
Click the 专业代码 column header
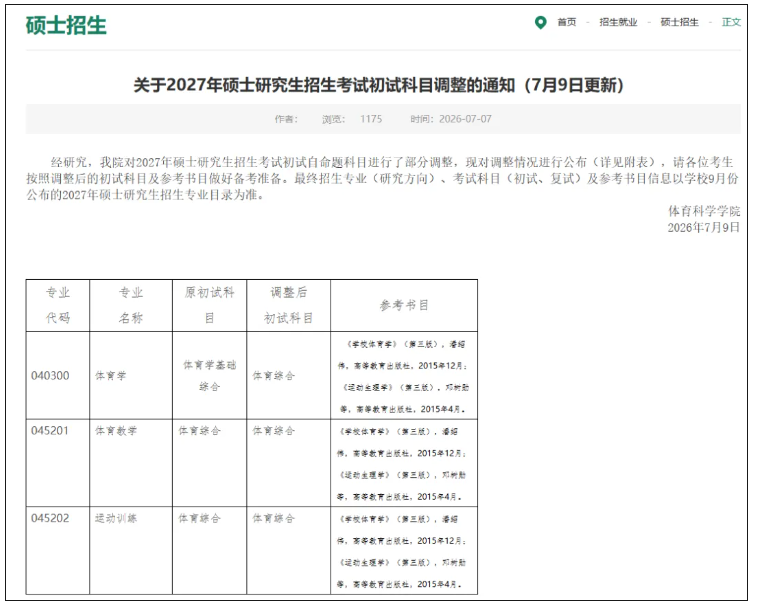(58, 305)
